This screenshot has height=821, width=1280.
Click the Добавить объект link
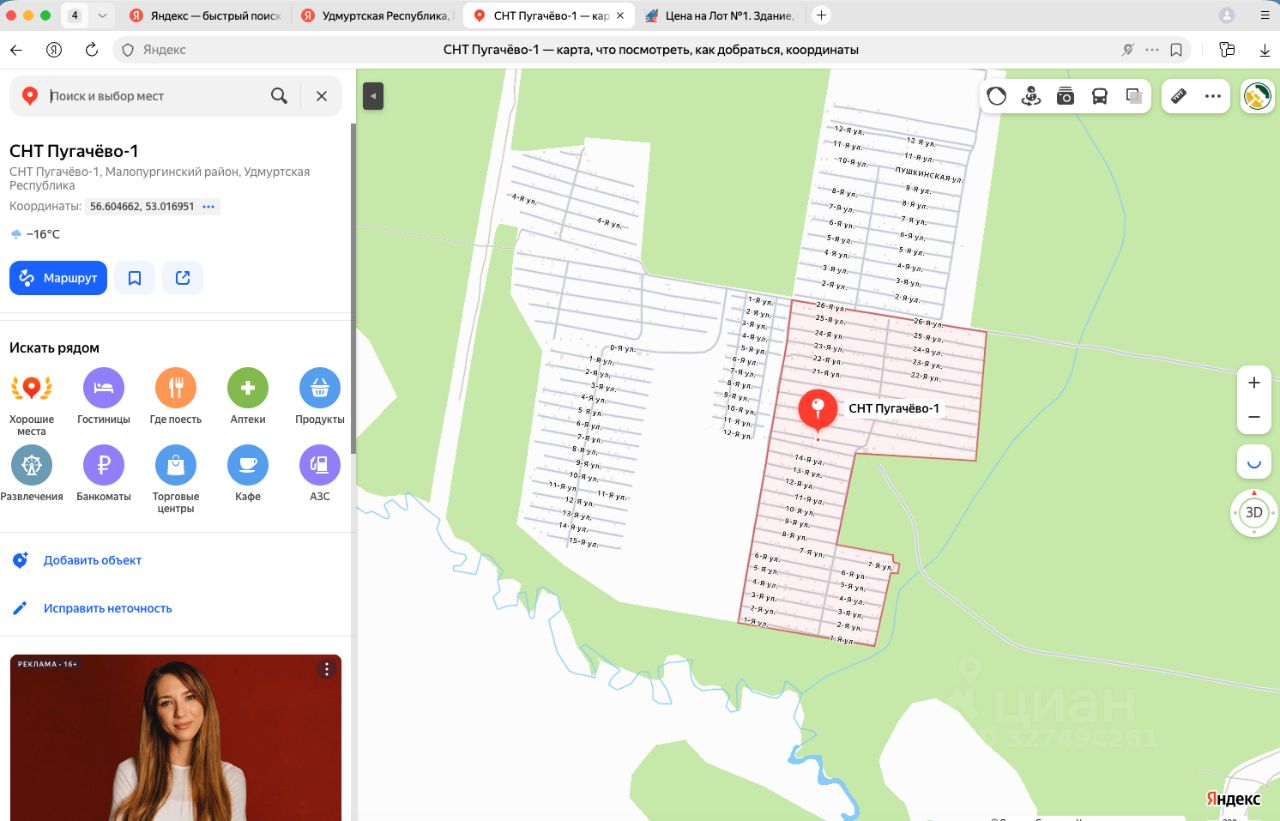92,561
